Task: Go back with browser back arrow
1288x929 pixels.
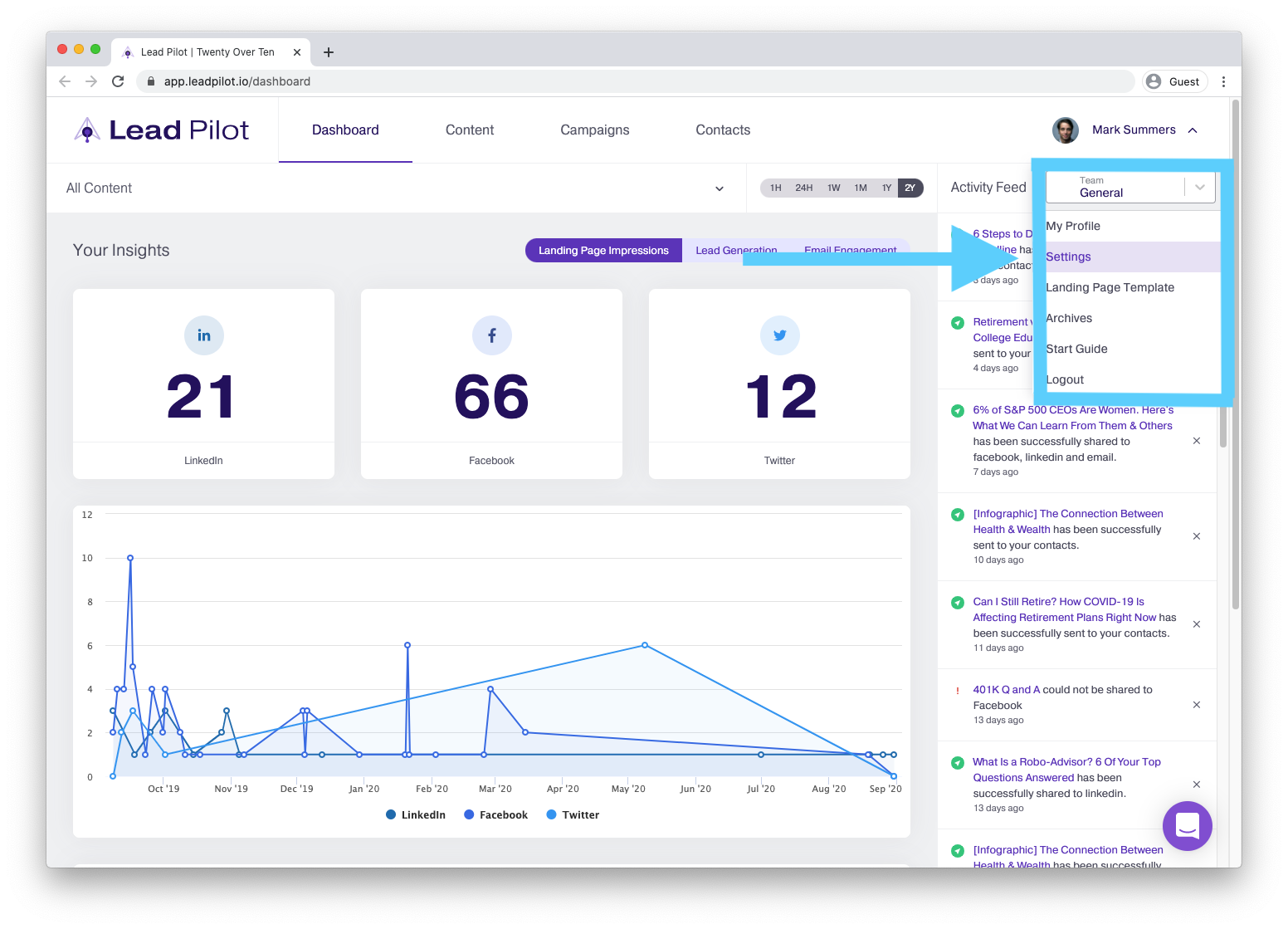Action: click(65, 81)
